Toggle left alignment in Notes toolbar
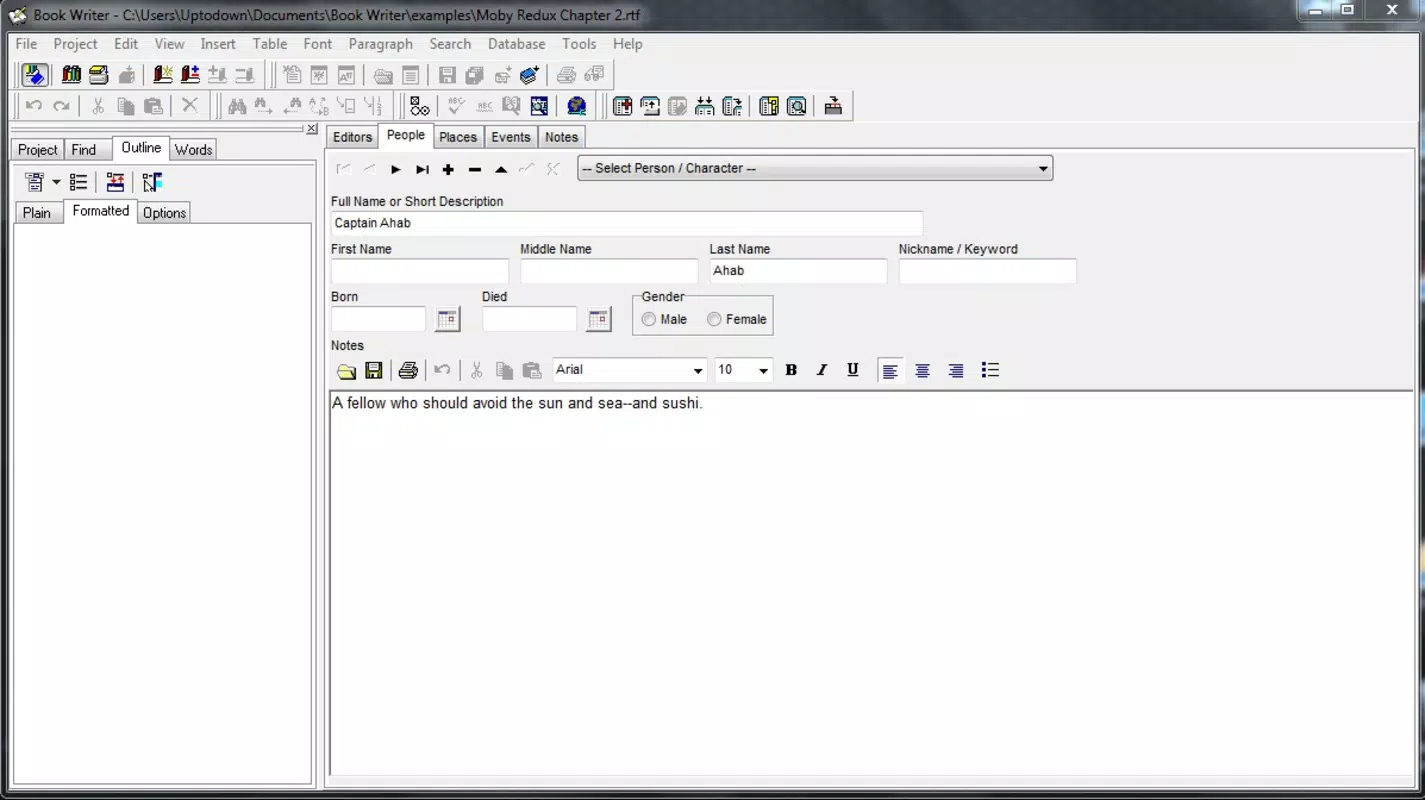 click(890, 370)
